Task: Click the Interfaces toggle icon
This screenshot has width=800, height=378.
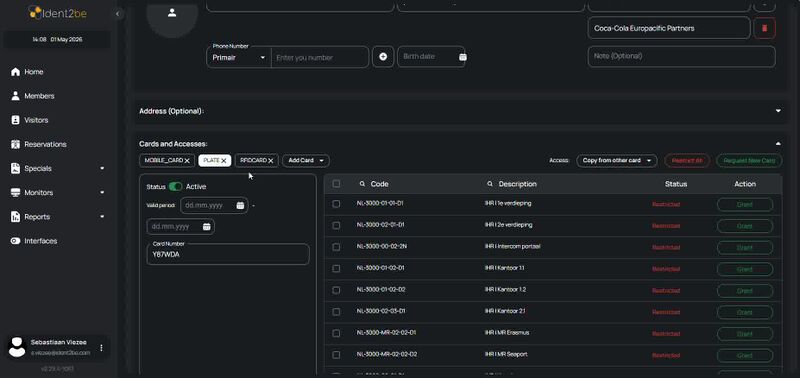Action: click(15, 241)
